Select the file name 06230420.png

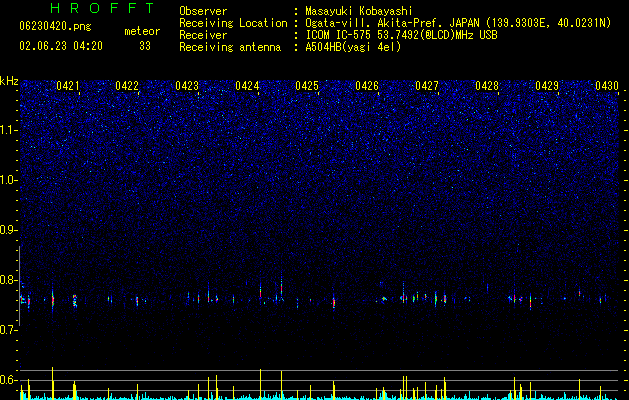click(x=55, y=26)
